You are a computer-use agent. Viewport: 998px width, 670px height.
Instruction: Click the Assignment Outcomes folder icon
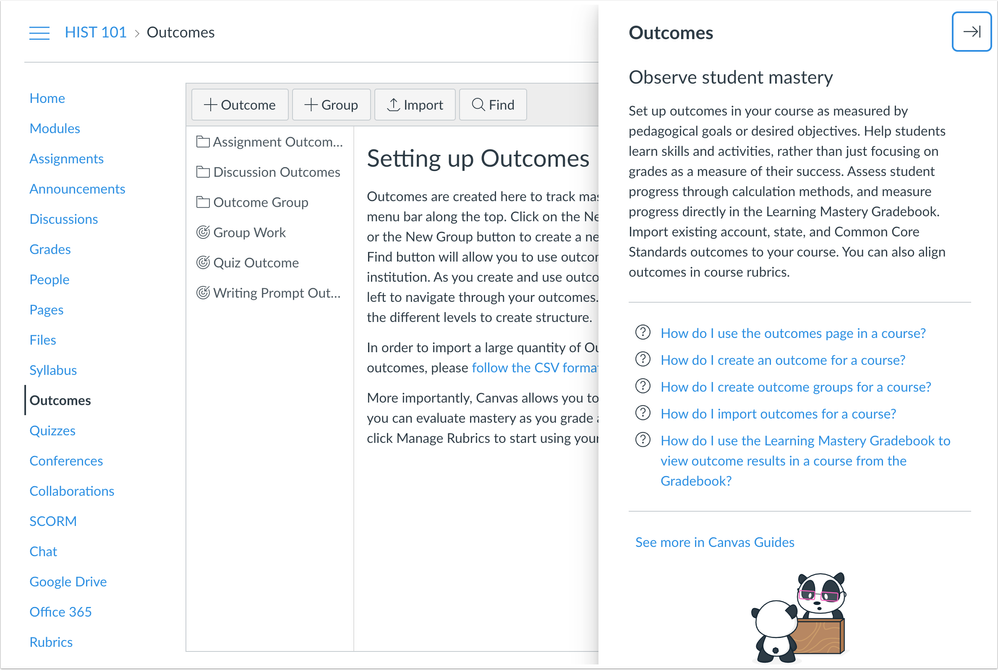click(201, 142)
